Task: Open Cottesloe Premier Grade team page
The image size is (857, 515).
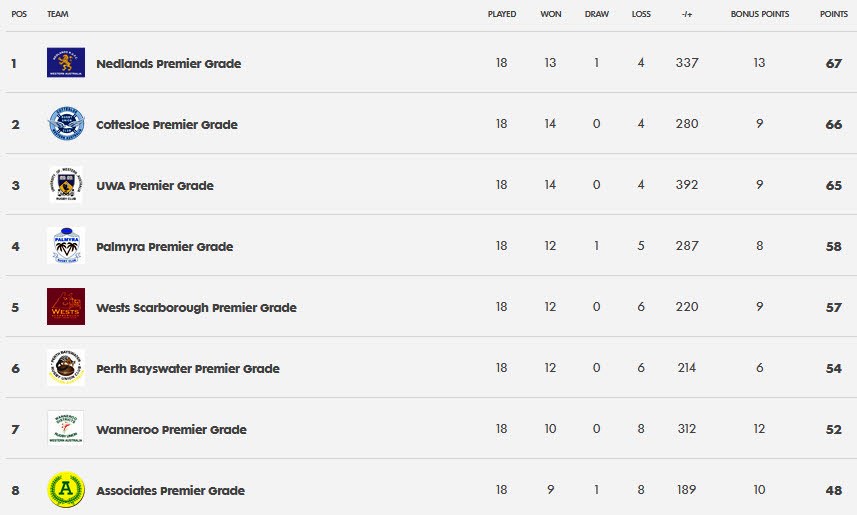Action: (167, 125)
